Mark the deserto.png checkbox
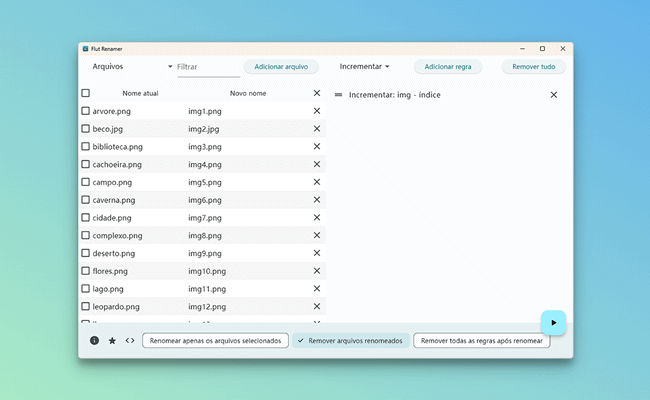650x400 pixels. [85, 253]
